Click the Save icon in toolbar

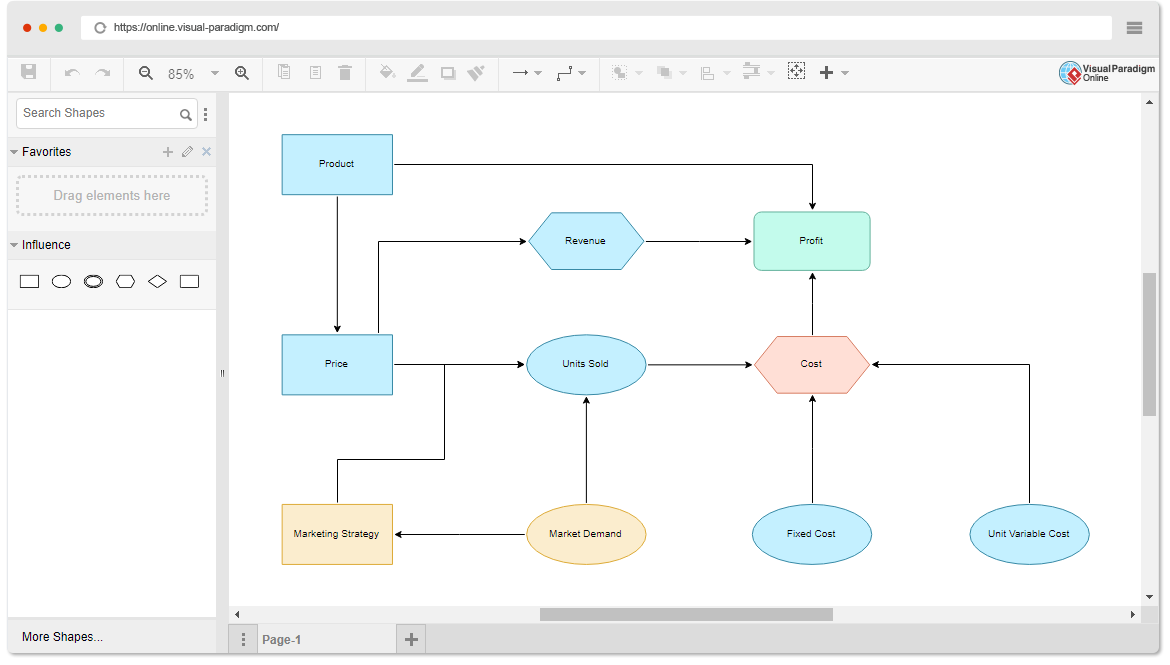(x=28, y=72)
